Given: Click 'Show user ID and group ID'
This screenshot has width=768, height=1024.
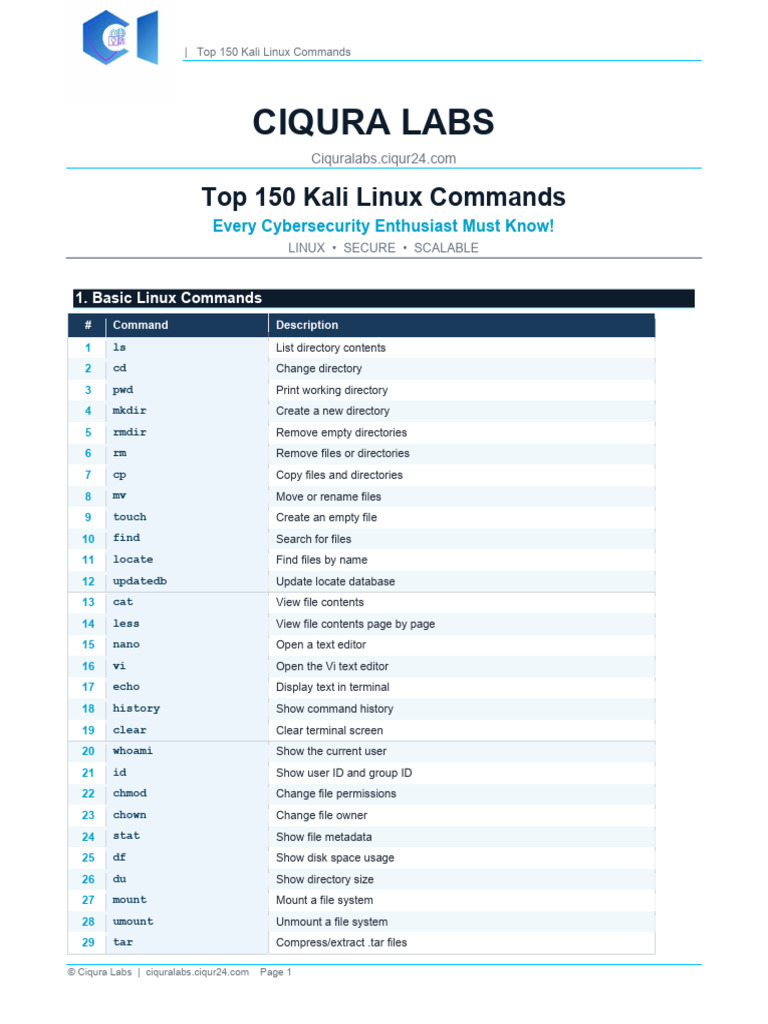Looking at the screenshot, I should [344, 773].
